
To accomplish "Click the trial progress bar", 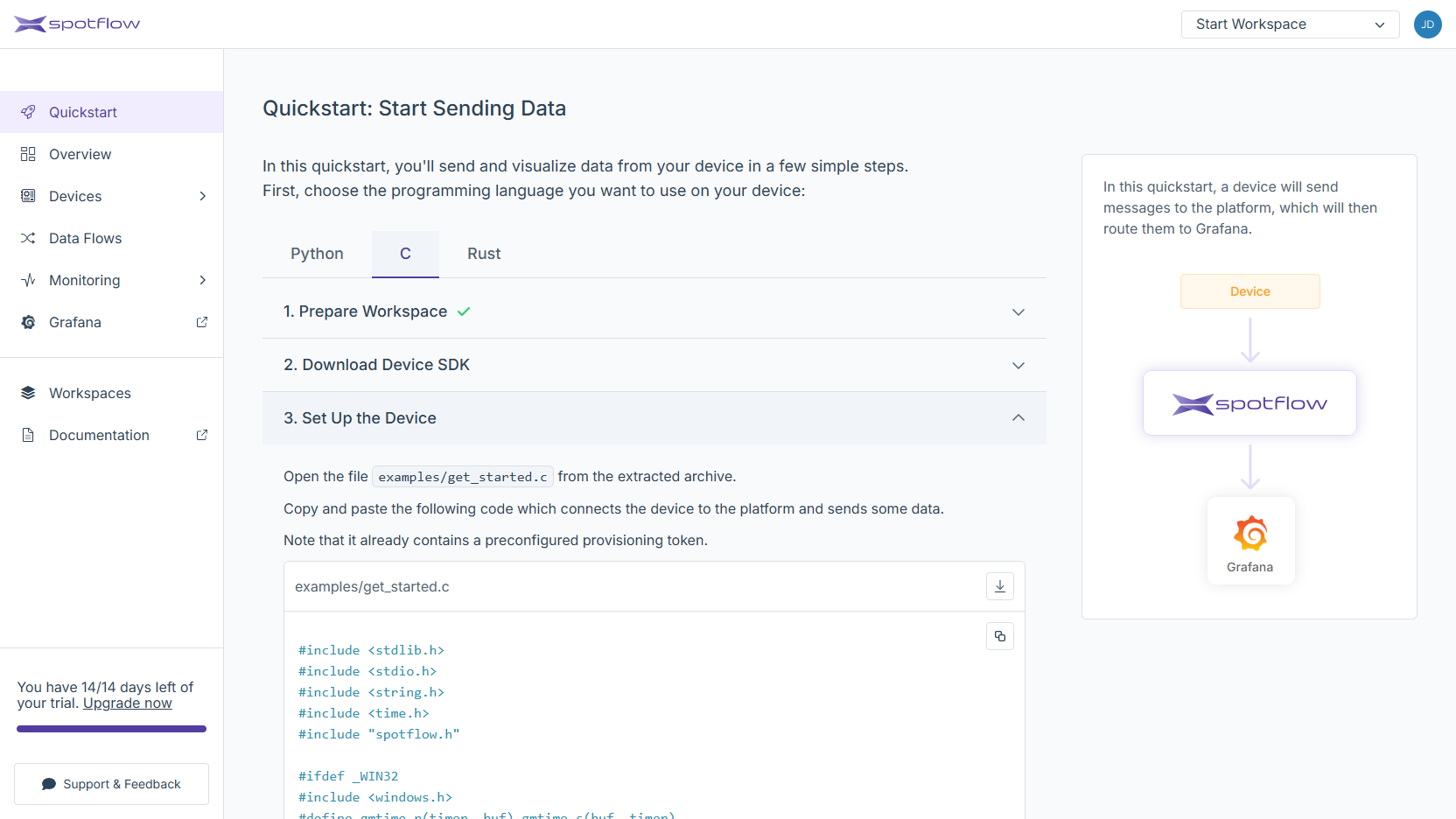I will (111, 729).
